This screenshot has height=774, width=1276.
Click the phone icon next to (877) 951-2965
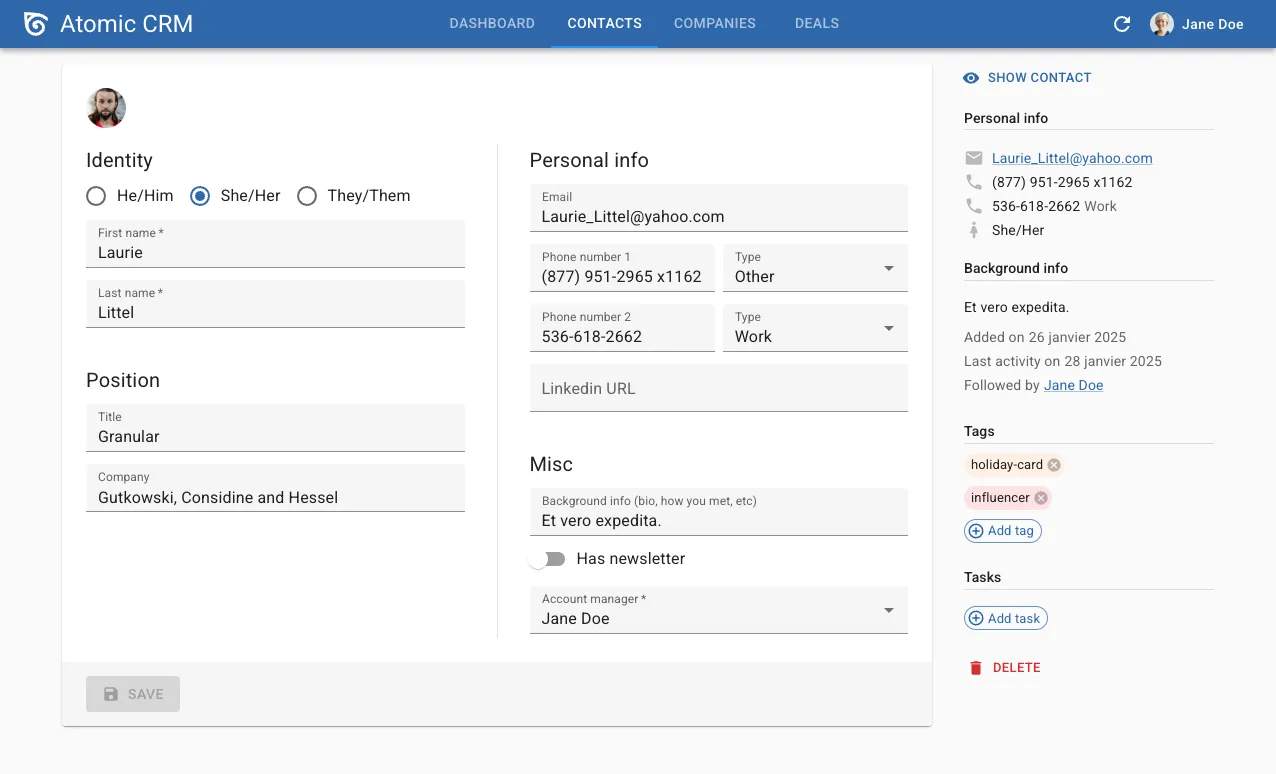coord(972,182)
